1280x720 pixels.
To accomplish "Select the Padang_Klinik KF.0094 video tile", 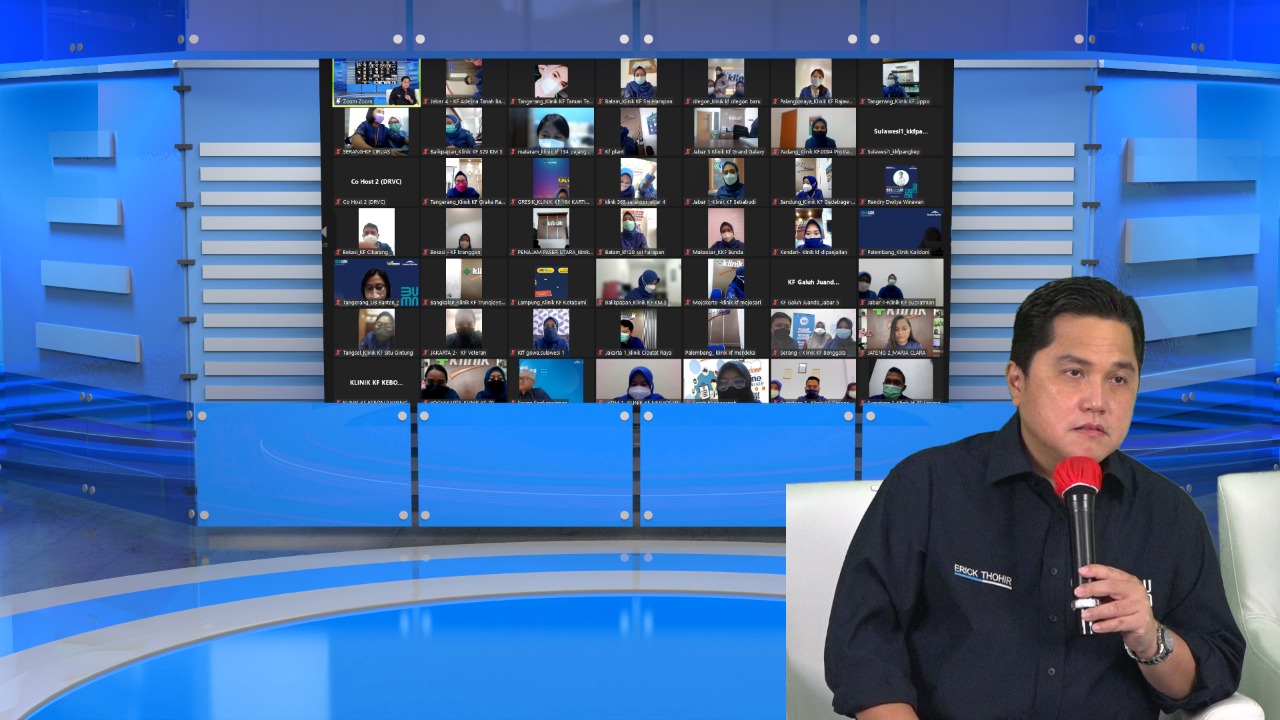I will coord(814,132).
